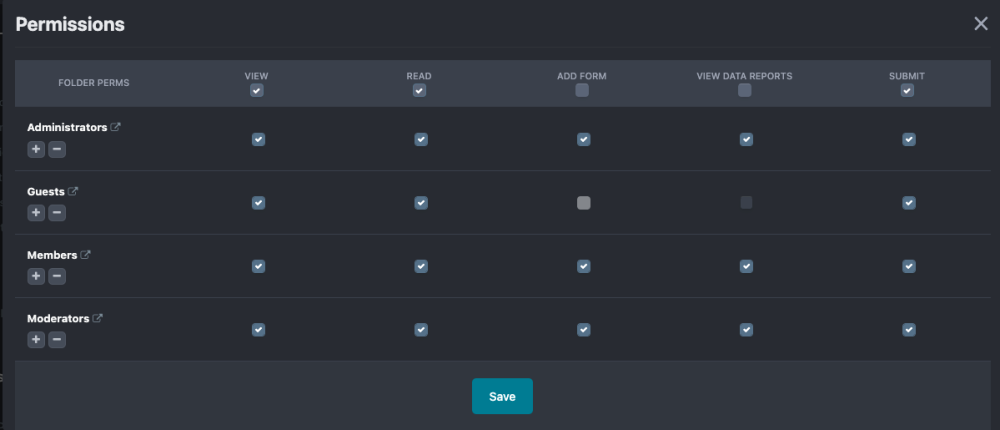This screenshot has height=430, width=1000.
Task: Click the Permissions dialog title
Action: [70, 24]
